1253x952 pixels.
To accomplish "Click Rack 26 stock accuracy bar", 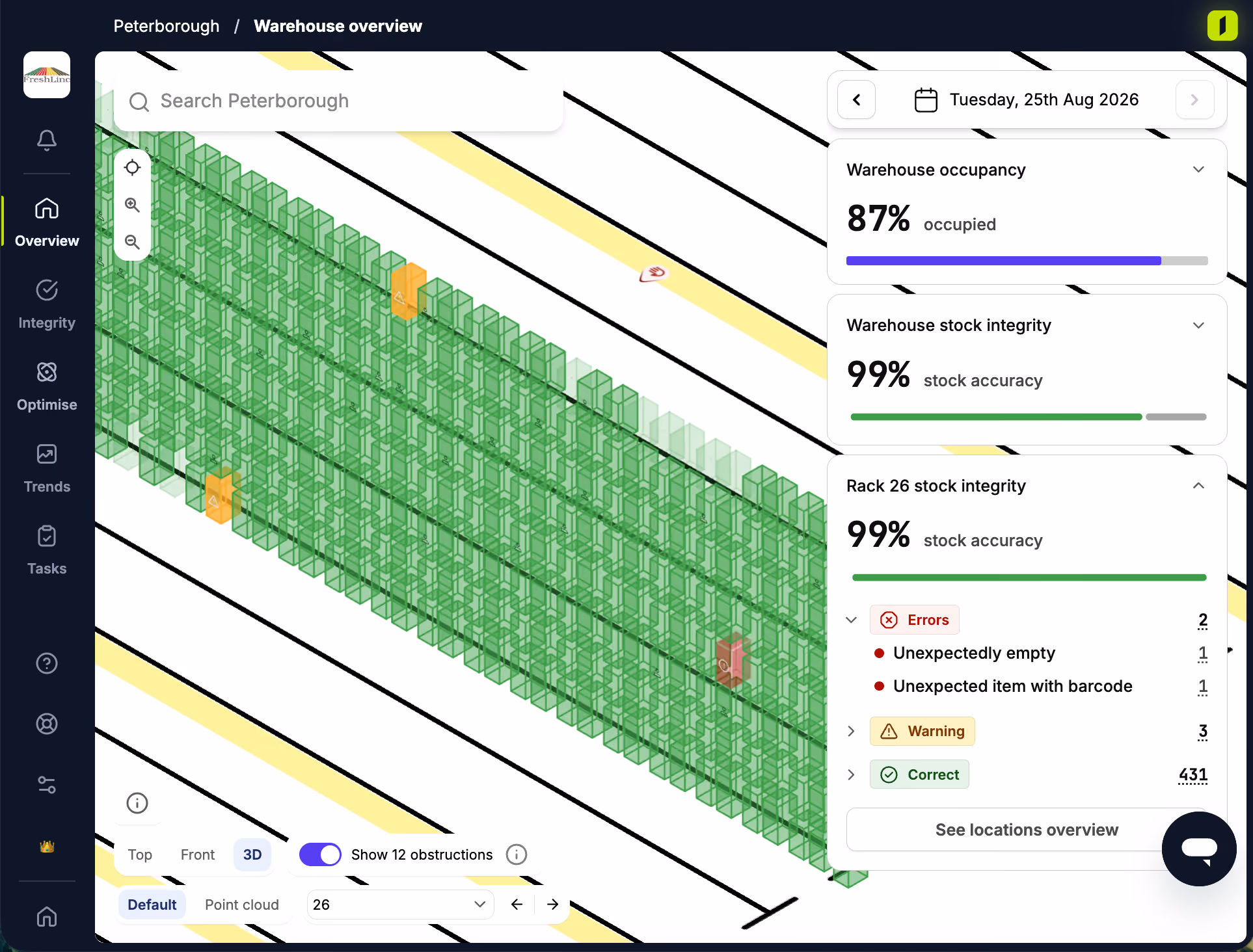I will coord(1029,577).
